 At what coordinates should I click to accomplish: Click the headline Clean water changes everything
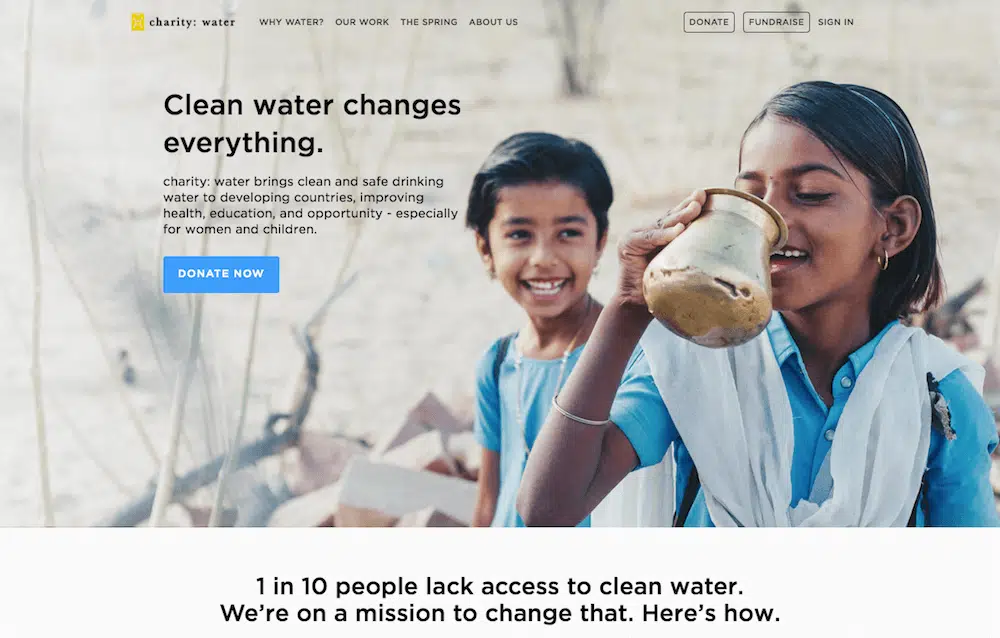click(x=312, y=123)
